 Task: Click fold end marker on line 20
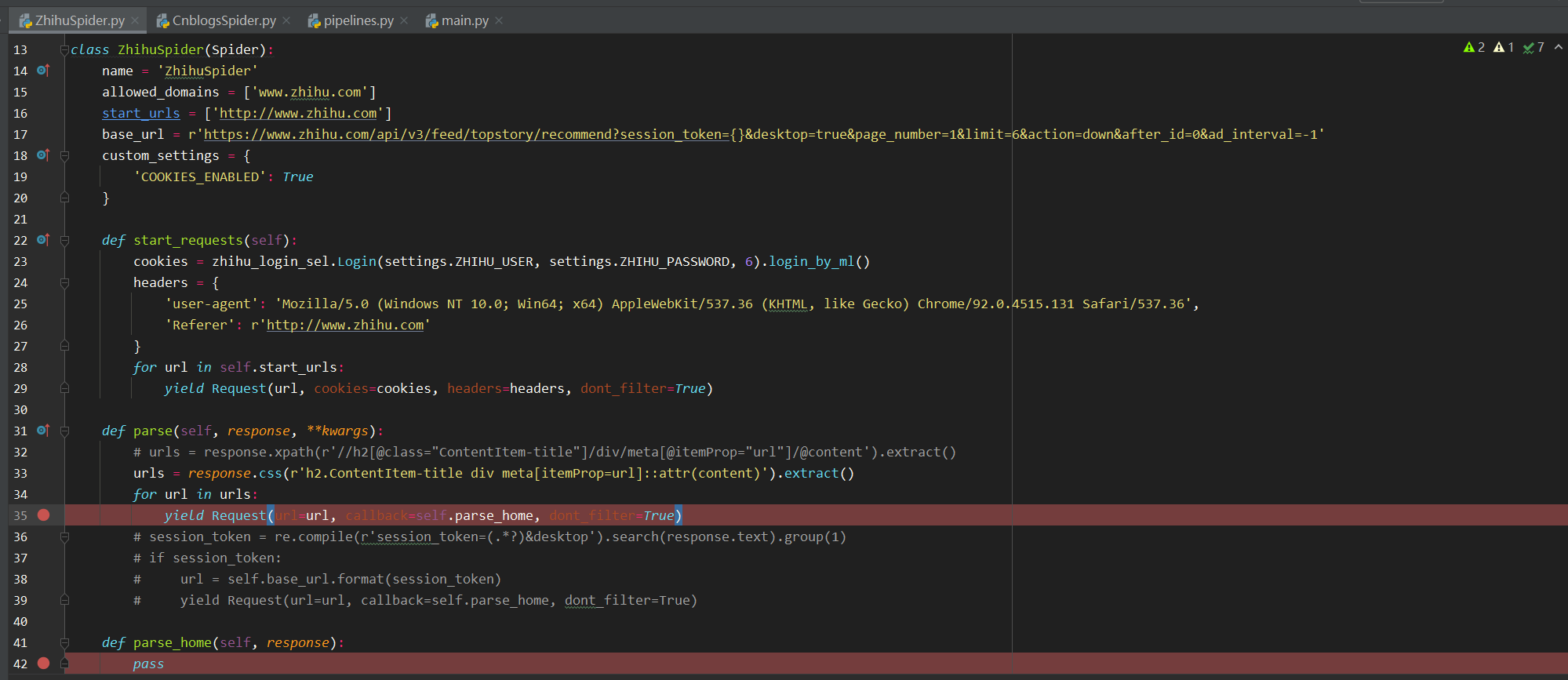[x=64, y=198]
